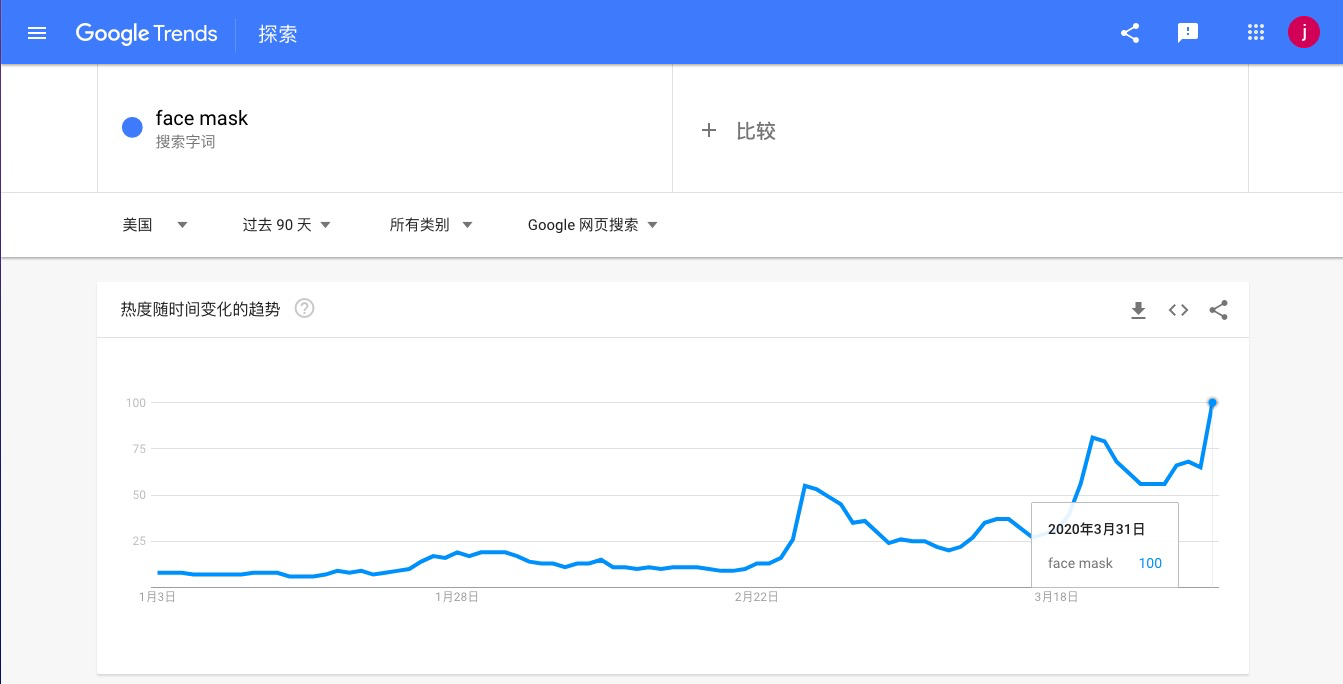The width and height of the screenshot is (1343, 684).
Task: Click the share icon in header
Action: (x=1130, y=33)
